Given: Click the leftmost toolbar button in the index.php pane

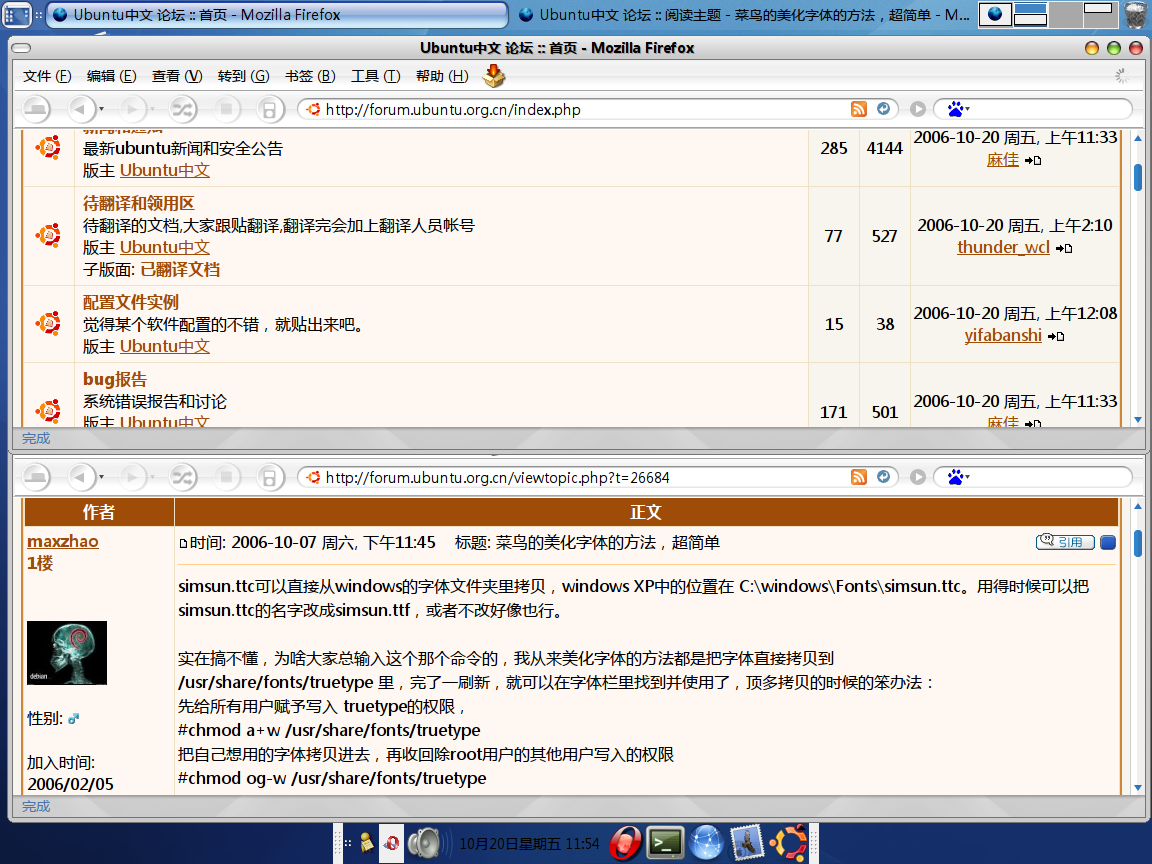Looking at the screenshot, I should click(36, 109).
